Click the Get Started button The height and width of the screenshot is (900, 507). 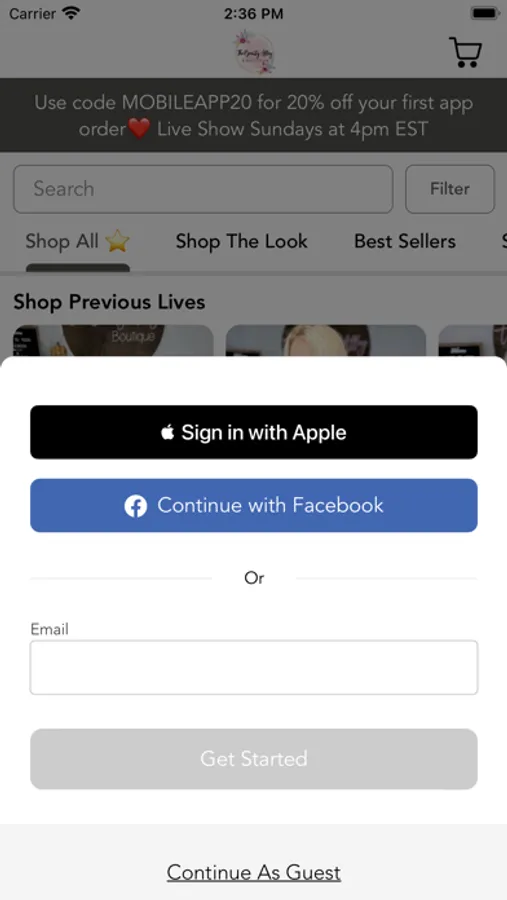tap(254, 759)
